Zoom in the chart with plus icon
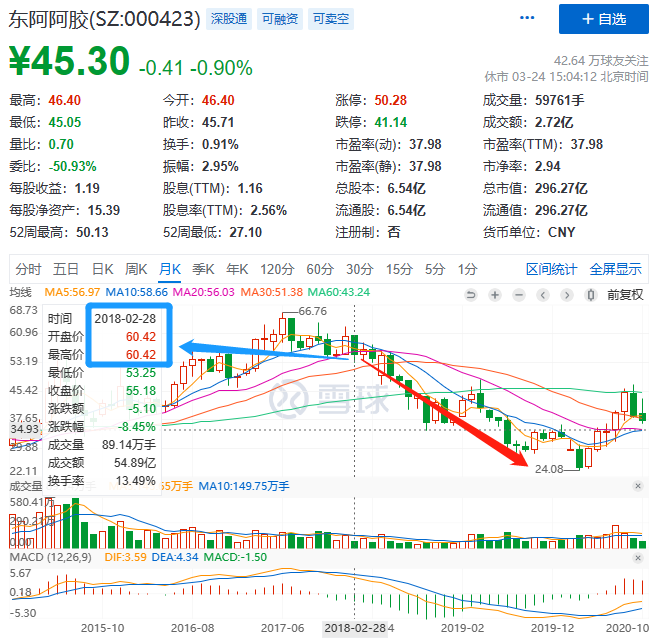 point(495,295)
